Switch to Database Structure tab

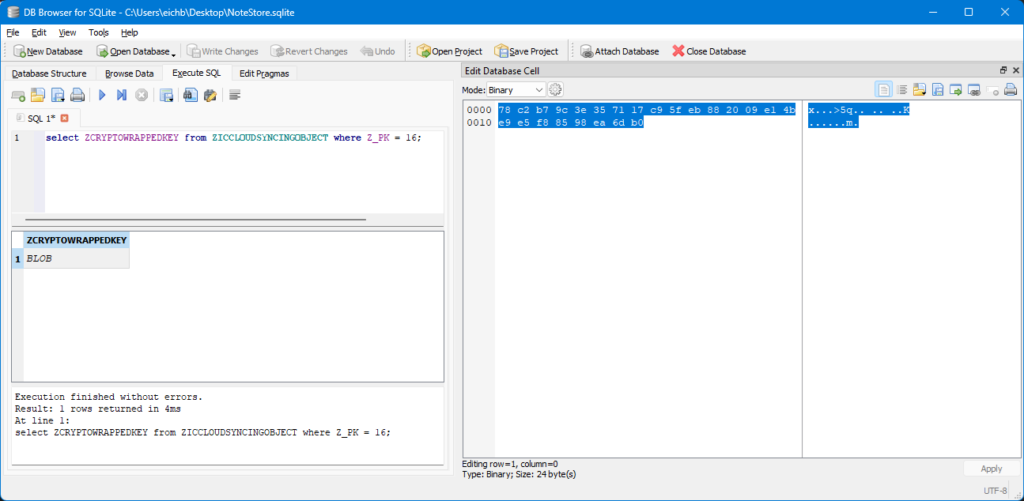49,74
